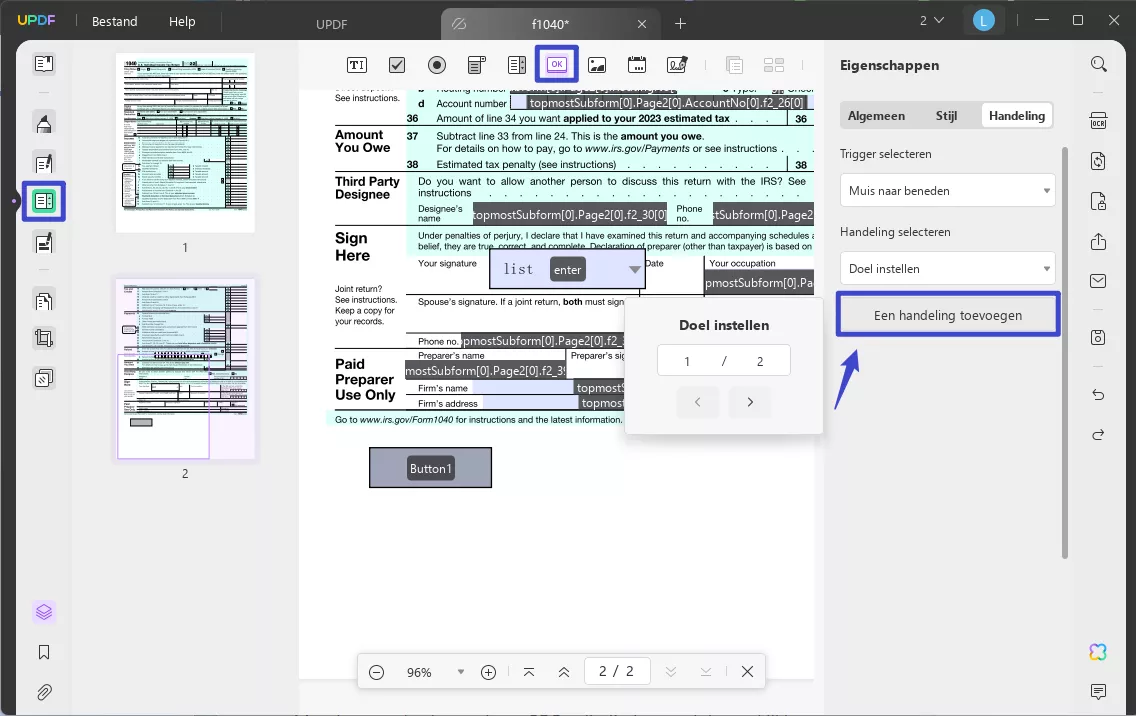Switch to the Handeling tab
Viewport: 1136px width, 716px height.
1016,115
